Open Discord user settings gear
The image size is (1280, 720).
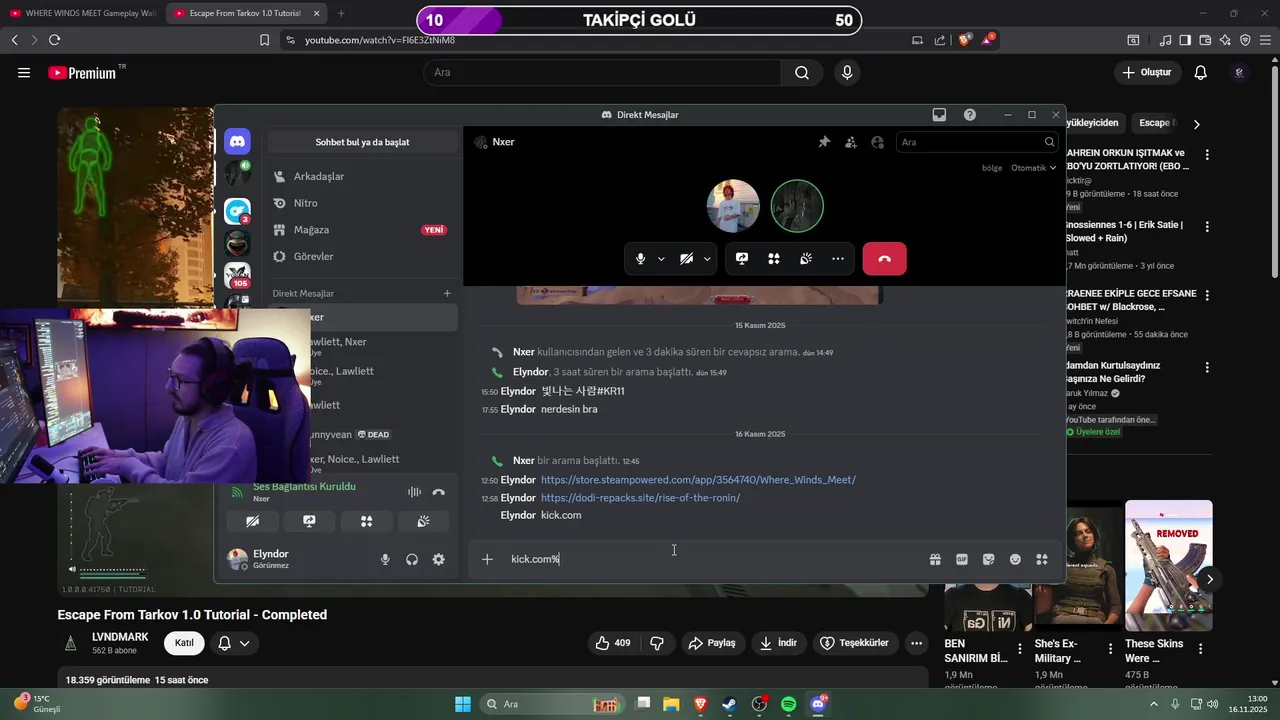coord(438,560)
